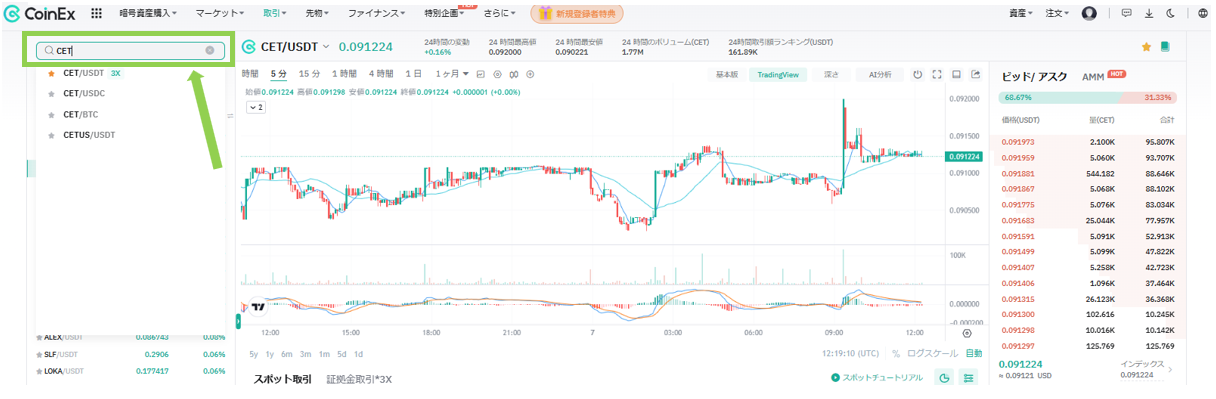
Task: Collapse the indicator legend showing 2
Action: click(x=255, y=107)
